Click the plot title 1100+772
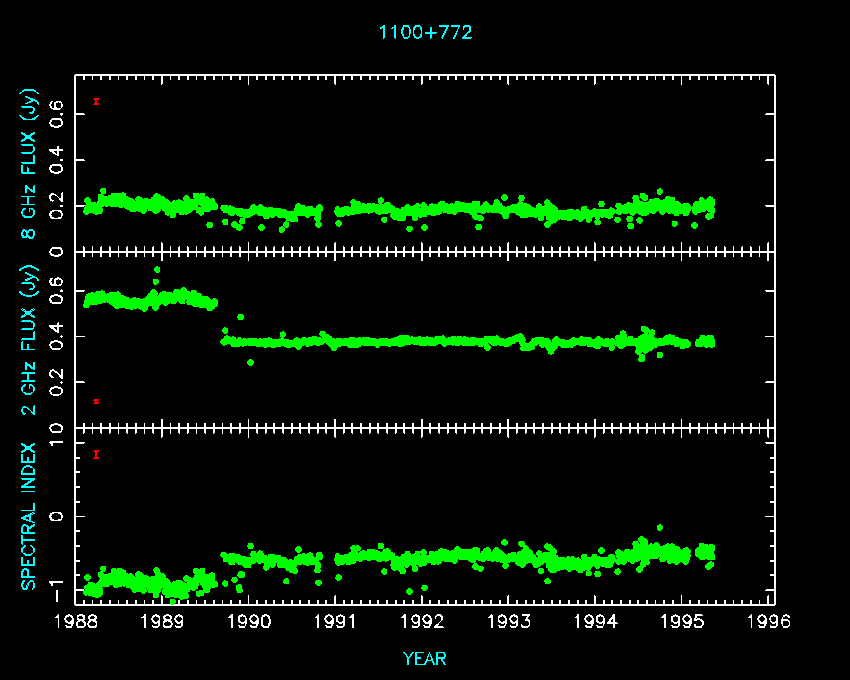The image size is (850, 680). [425, 32]
